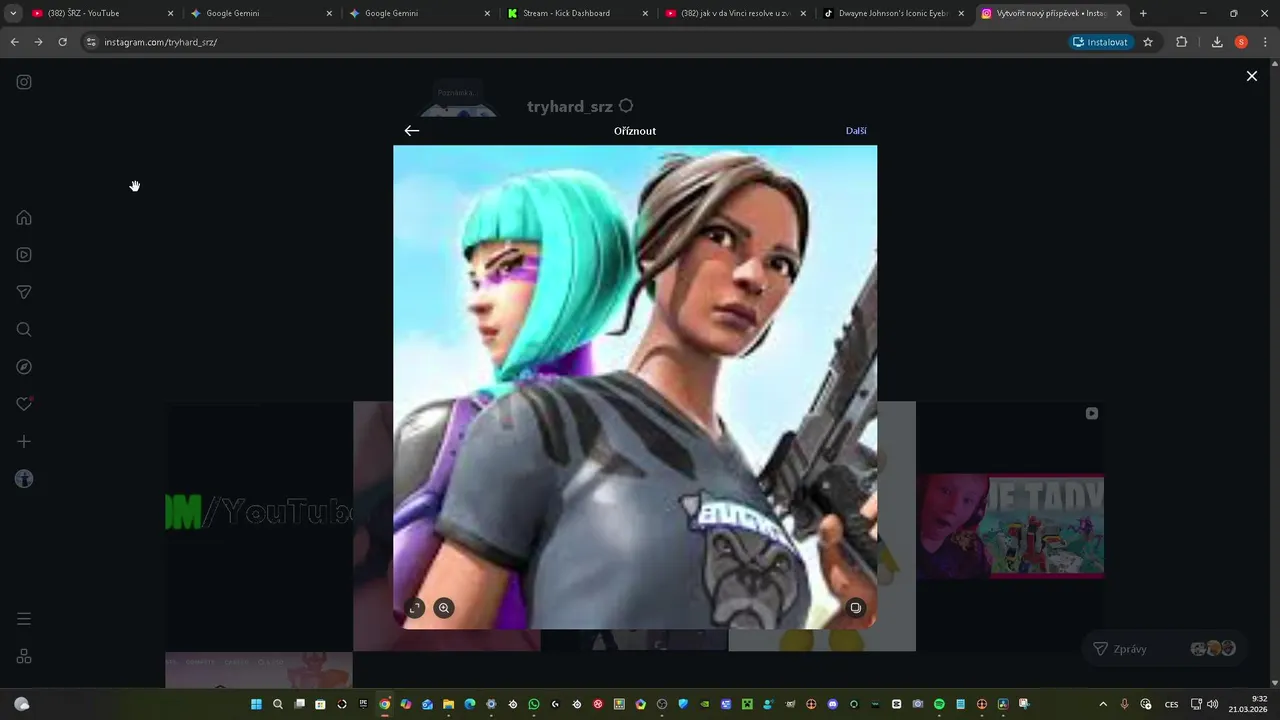The image size is (1280, 720).
Task: Open the Chrome three-dot menu
Action: [1265, 42]
